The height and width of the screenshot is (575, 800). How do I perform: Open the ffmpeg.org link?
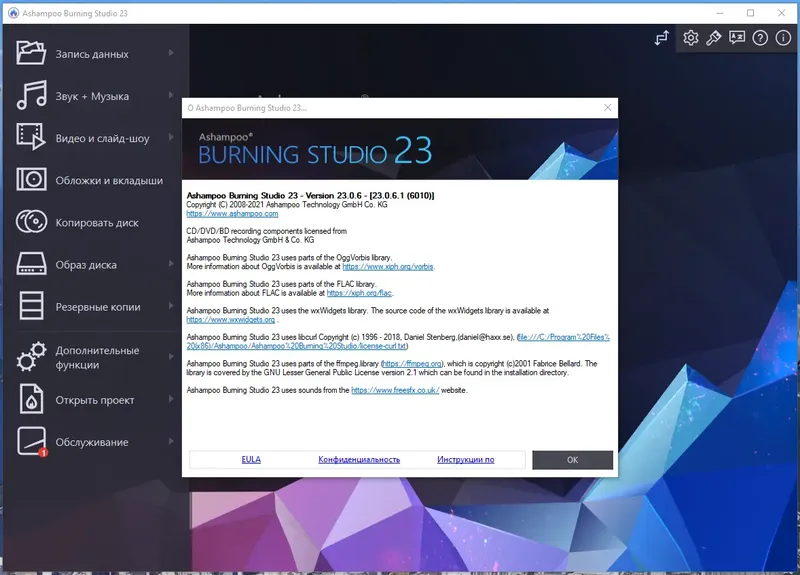tap(412, 363)
